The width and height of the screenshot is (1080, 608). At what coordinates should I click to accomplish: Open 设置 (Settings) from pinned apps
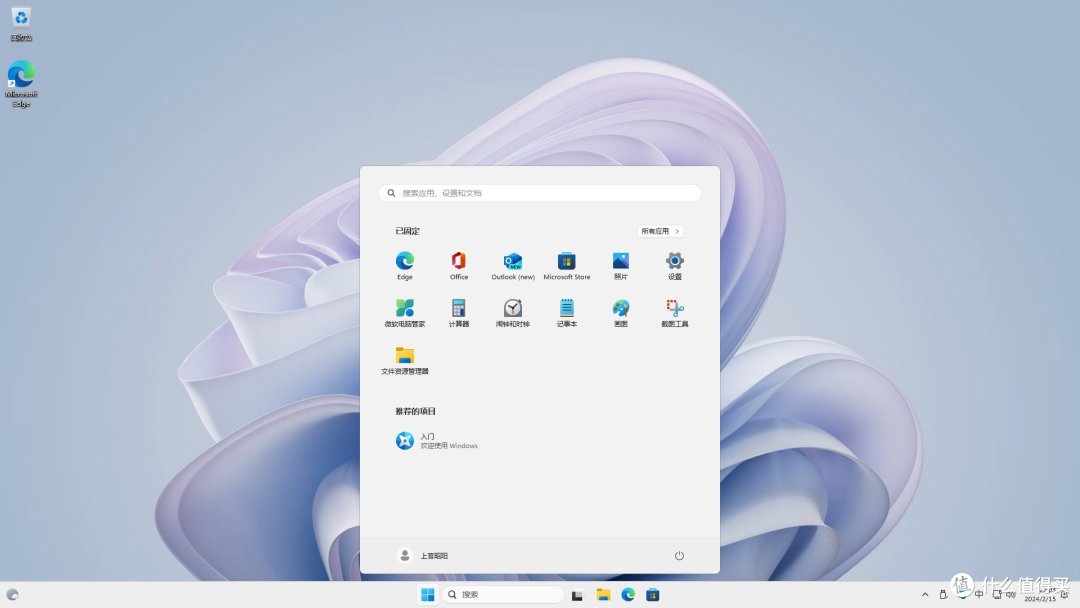point(674,266)
